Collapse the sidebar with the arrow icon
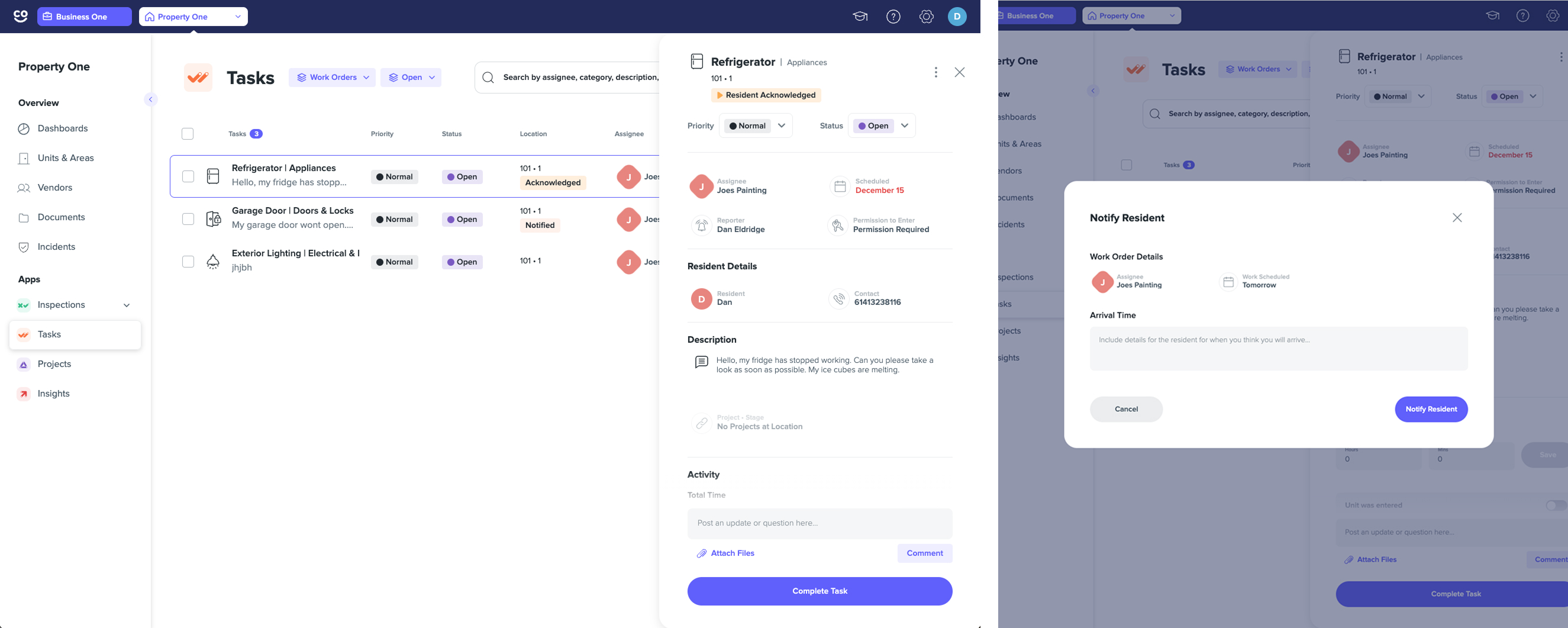Image resolution: width=1568 pixels, height=628 pixels. click(x=150, y=99)
